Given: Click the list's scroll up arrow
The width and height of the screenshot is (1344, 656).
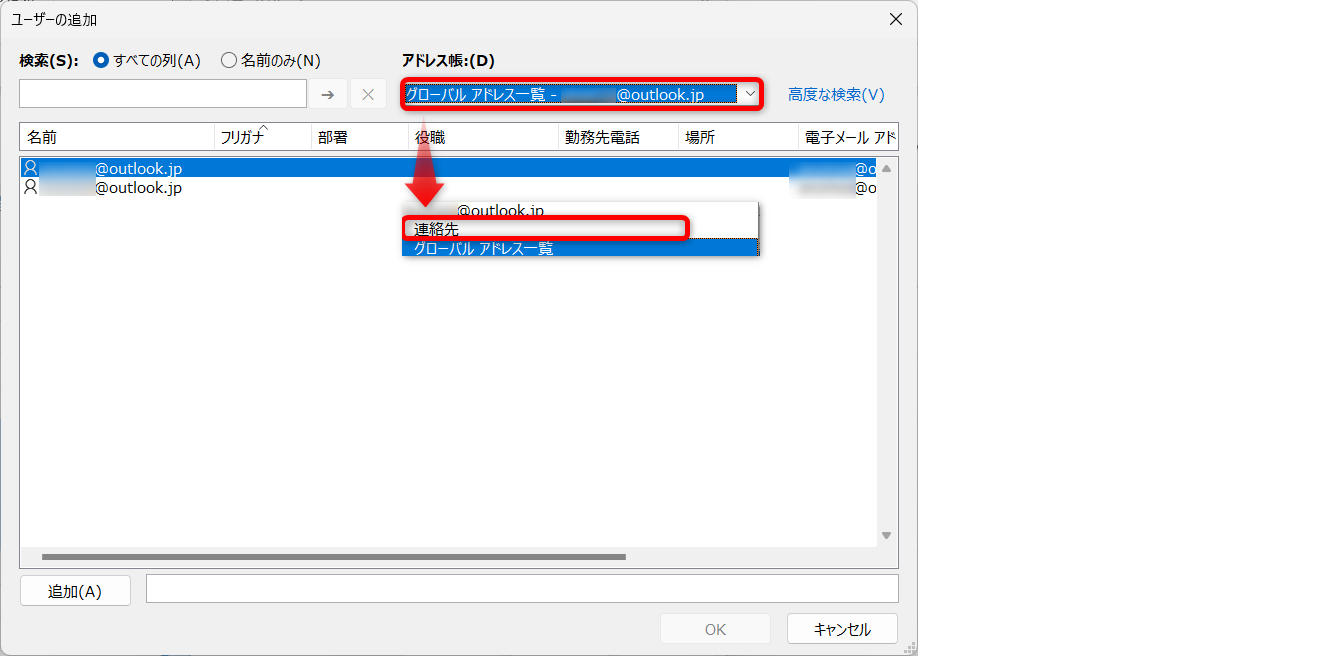Looking at the screenshot, I should coord(886,168).
